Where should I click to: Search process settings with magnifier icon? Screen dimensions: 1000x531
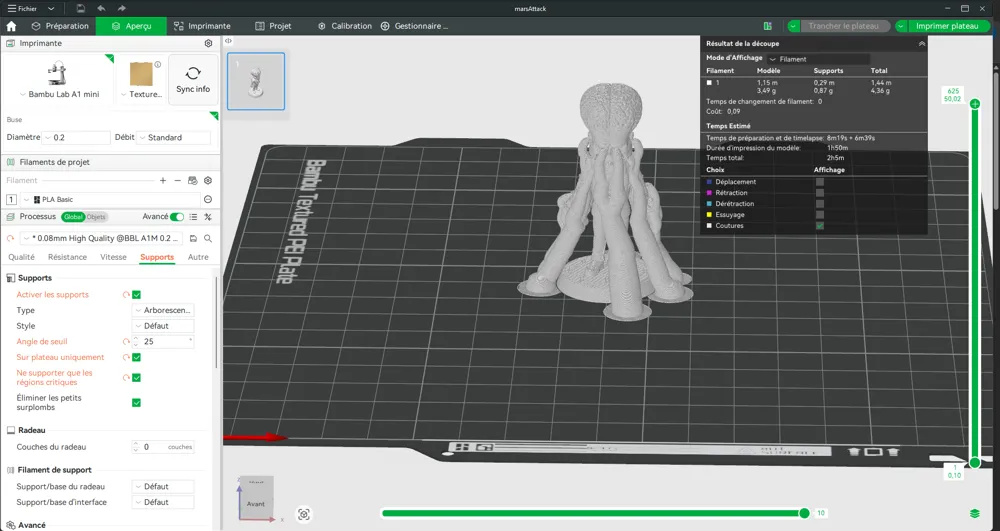click(208, 238)
